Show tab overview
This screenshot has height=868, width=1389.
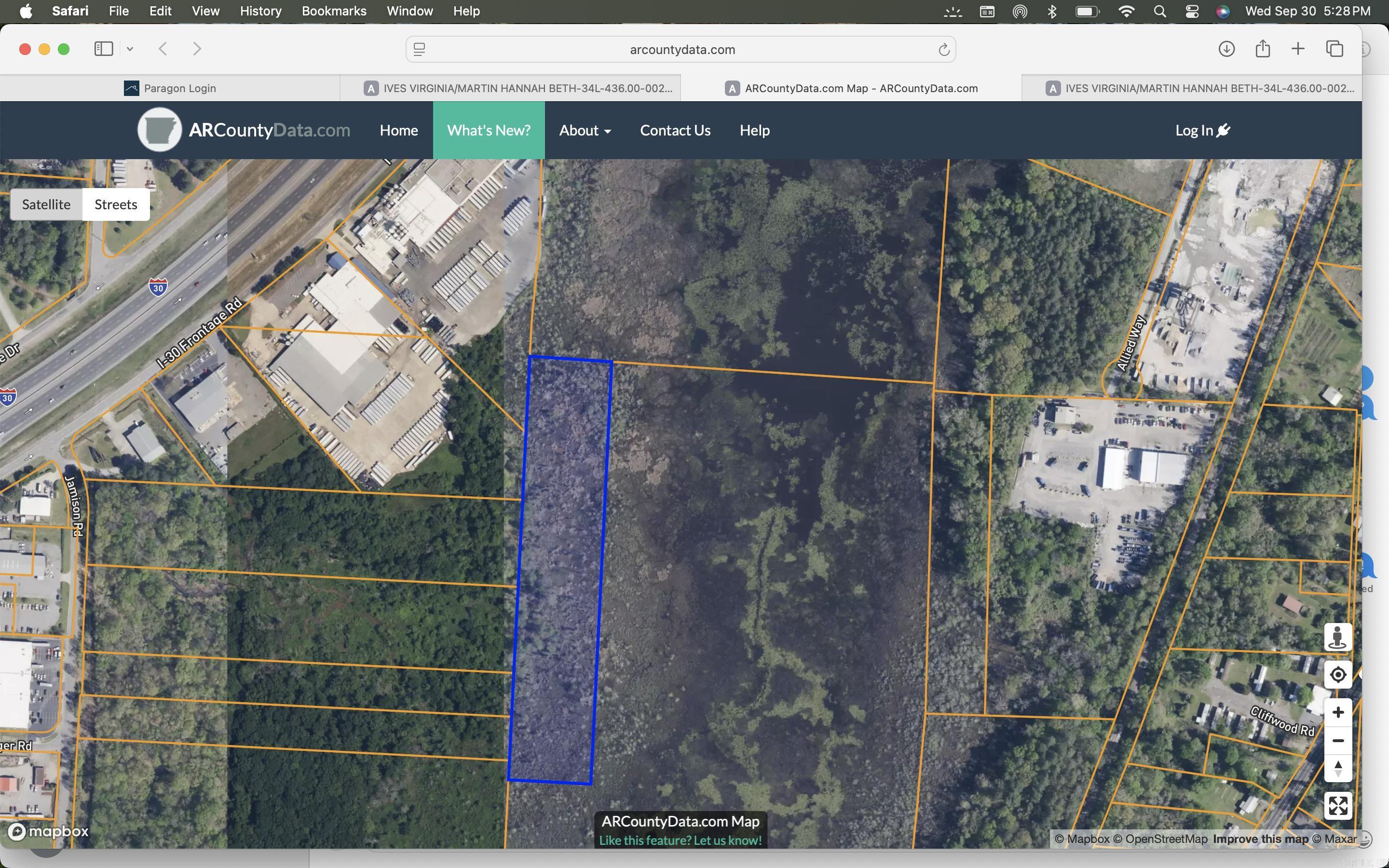[x=1334, y=49]
